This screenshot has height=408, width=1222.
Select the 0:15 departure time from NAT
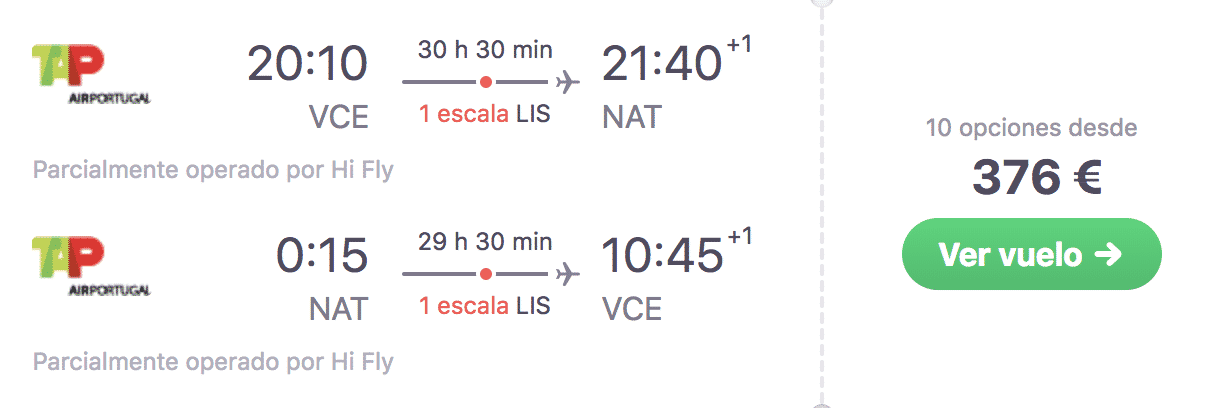321,257
